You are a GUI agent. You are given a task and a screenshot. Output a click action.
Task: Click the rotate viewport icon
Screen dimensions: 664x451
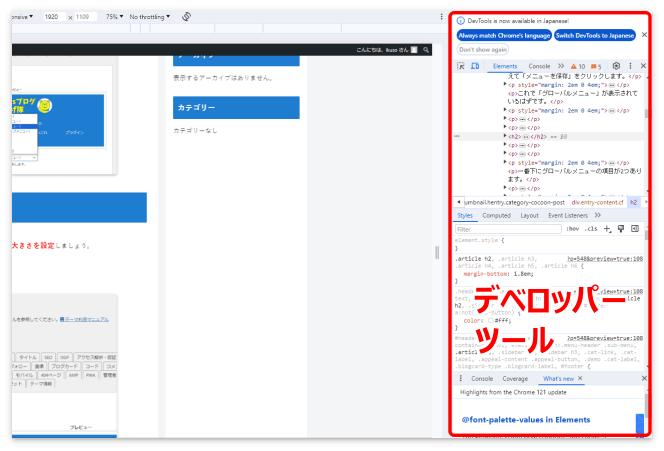(186, 17)
